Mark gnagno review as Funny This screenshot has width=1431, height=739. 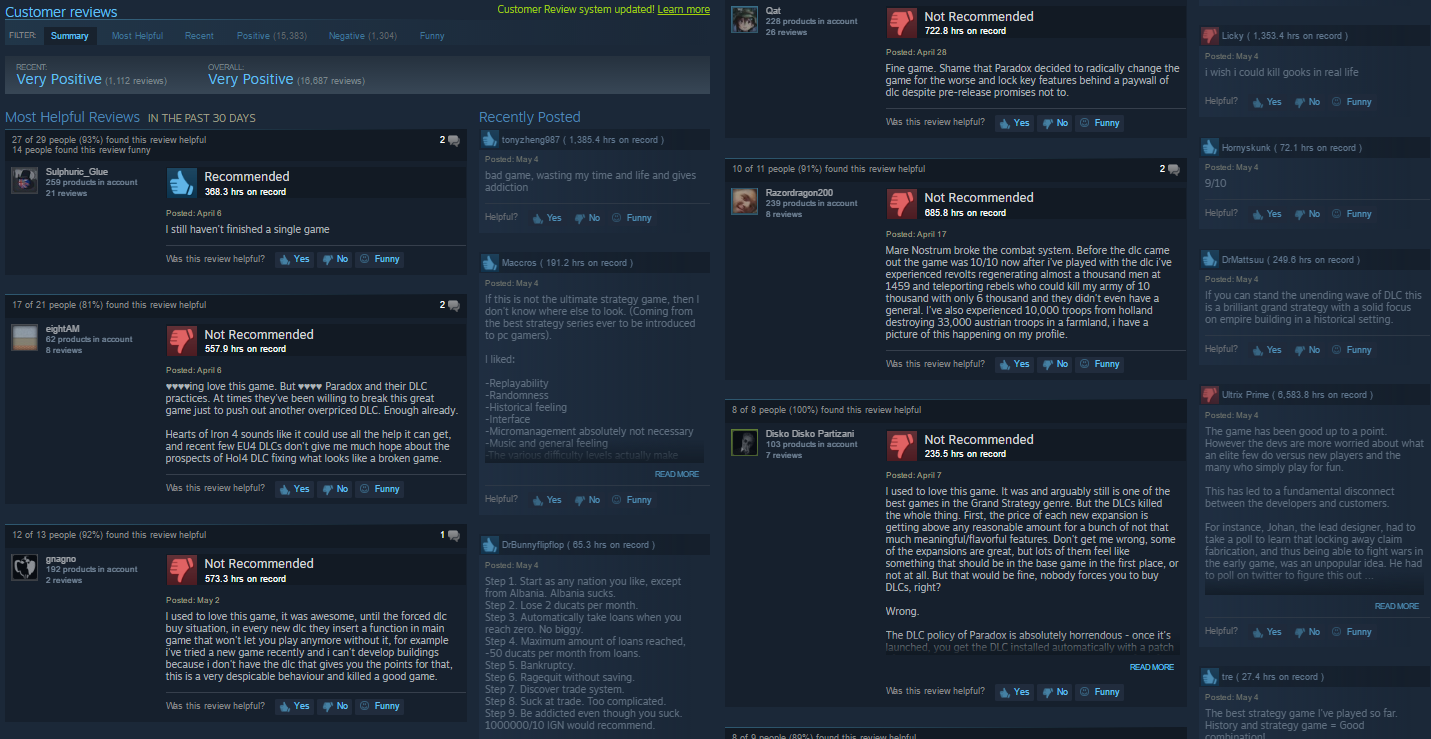click(380, 706)
